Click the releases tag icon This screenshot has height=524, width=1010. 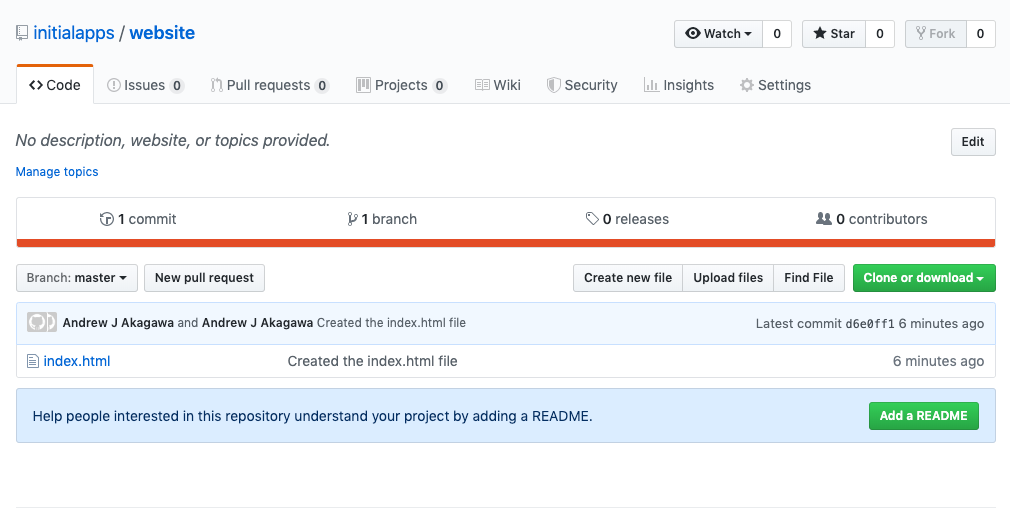coord(592,219)
